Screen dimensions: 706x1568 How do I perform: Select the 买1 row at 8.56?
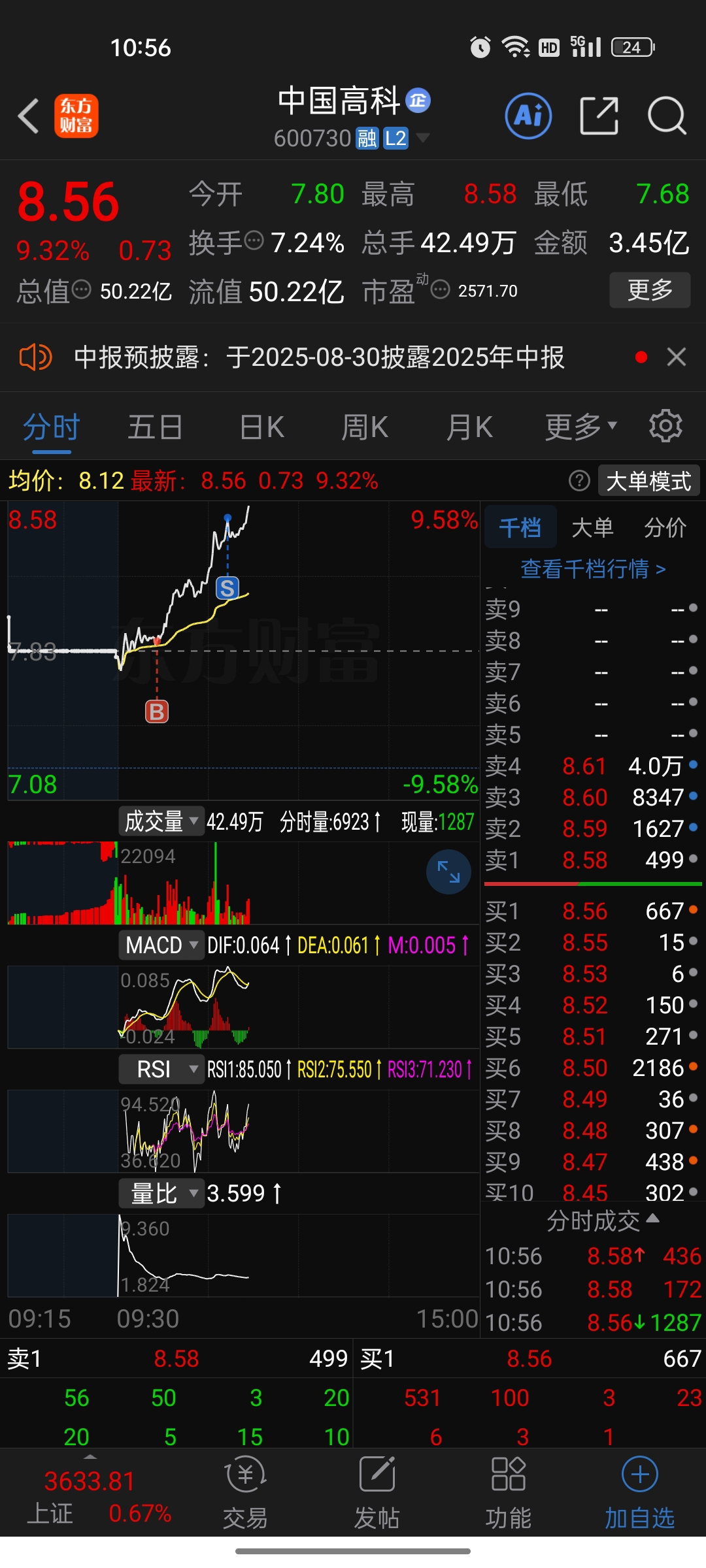point(593,911)
